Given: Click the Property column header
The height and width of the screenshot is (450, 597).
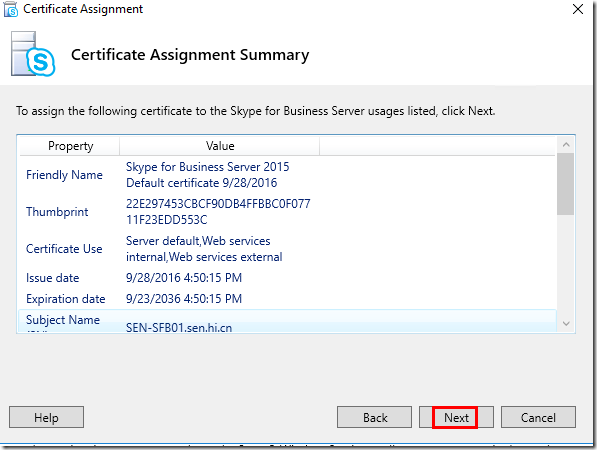Looking at the screenshot, I should point(70,146).
